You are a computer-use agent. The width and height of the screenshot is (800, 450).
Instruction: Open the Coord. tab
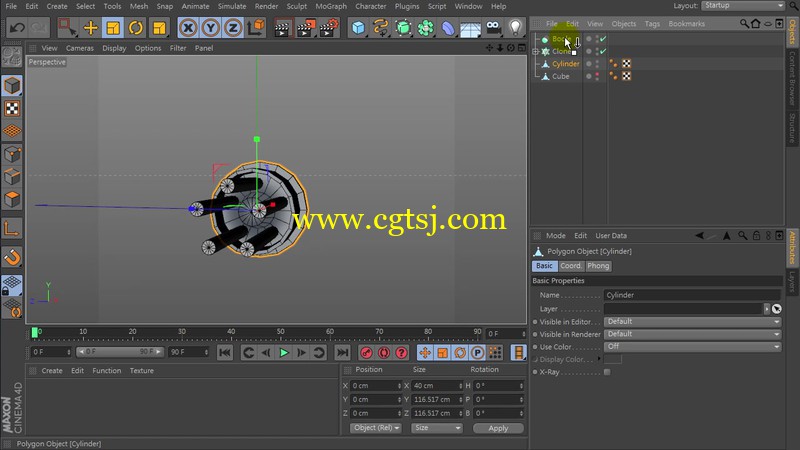[x=570, y=266]
